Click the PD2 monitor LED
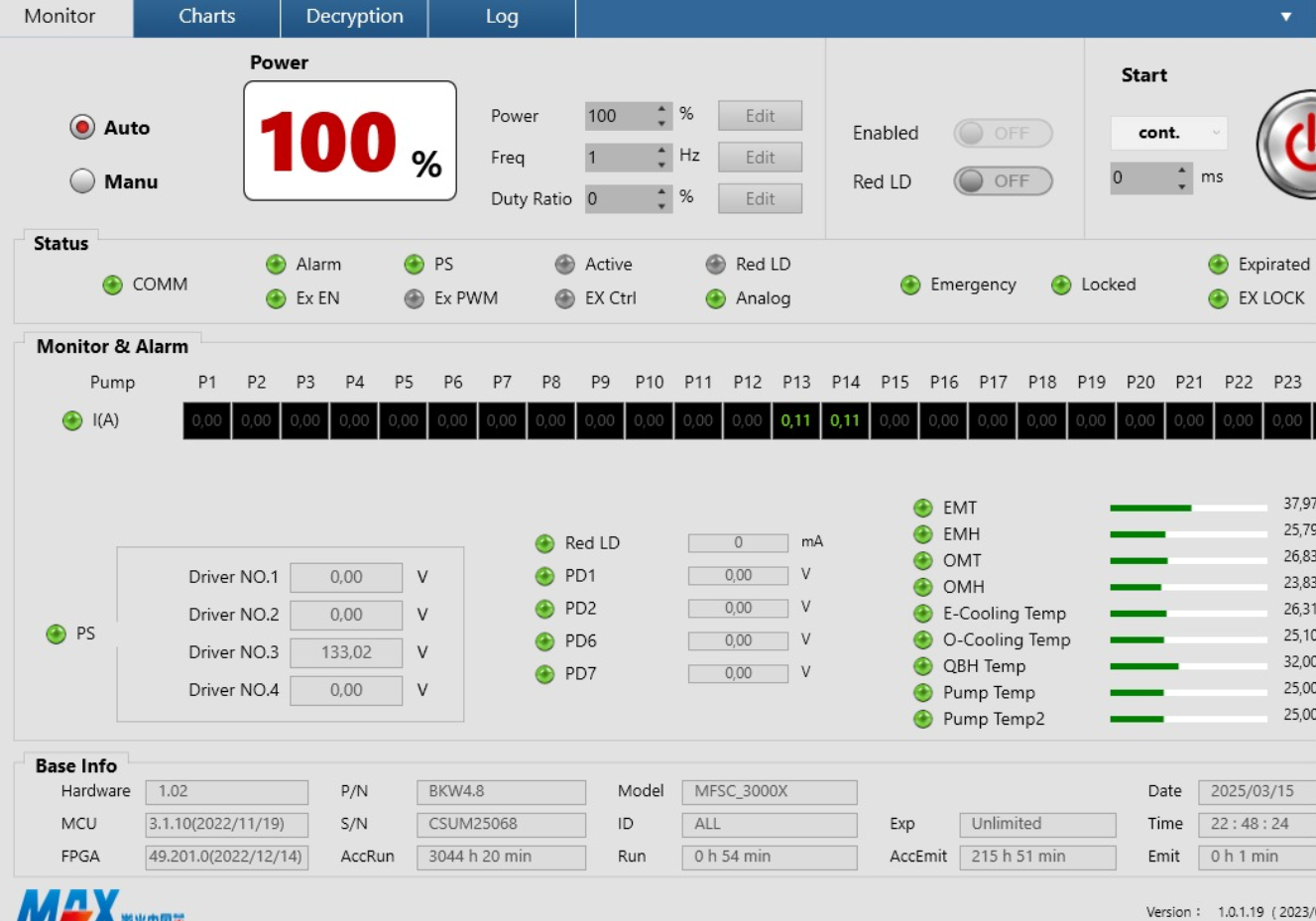 click(544, 609)
